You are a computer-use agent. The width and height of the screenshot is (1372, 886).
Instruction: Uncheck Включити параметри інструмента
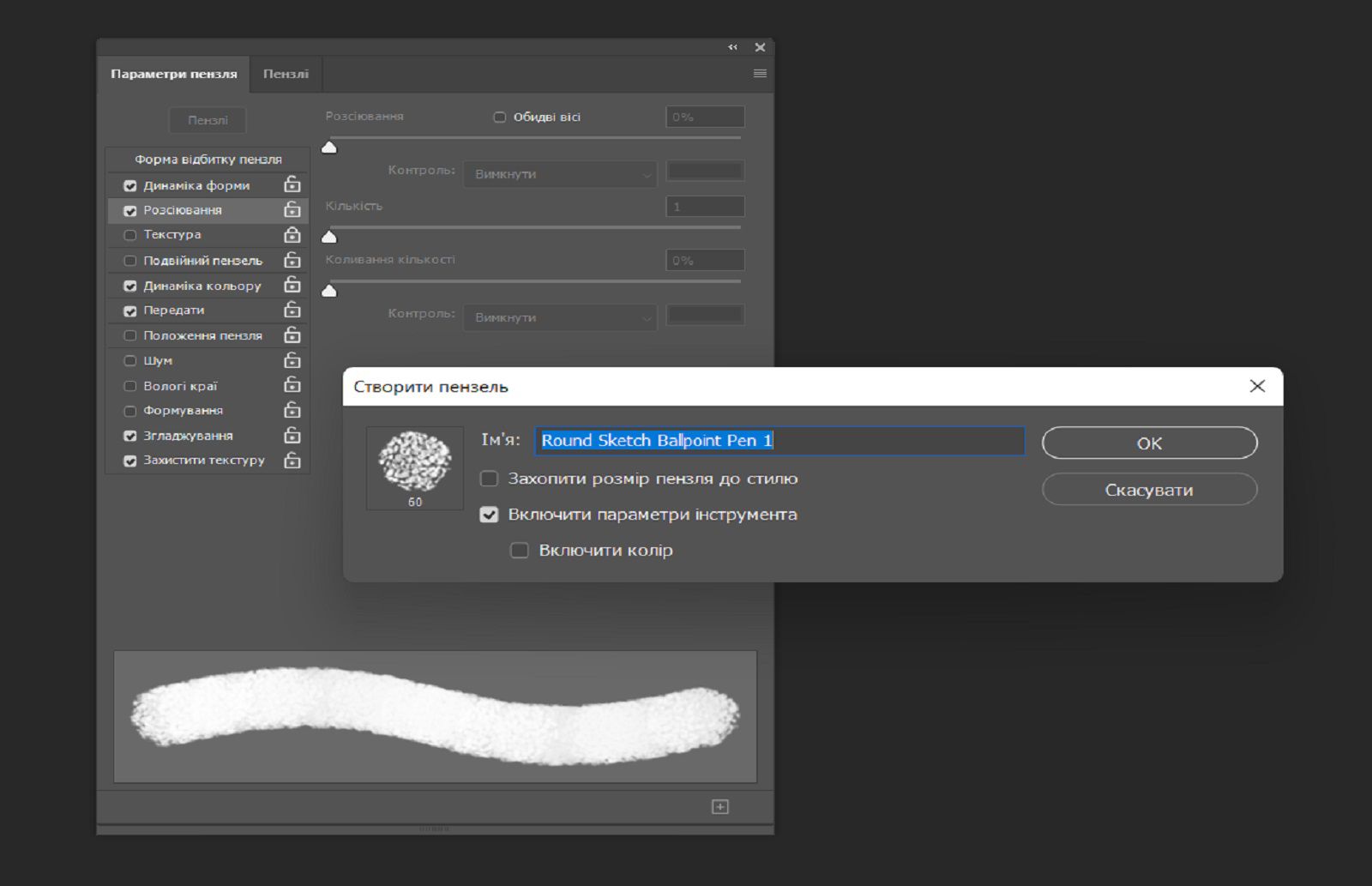click(x=489, y=515)
